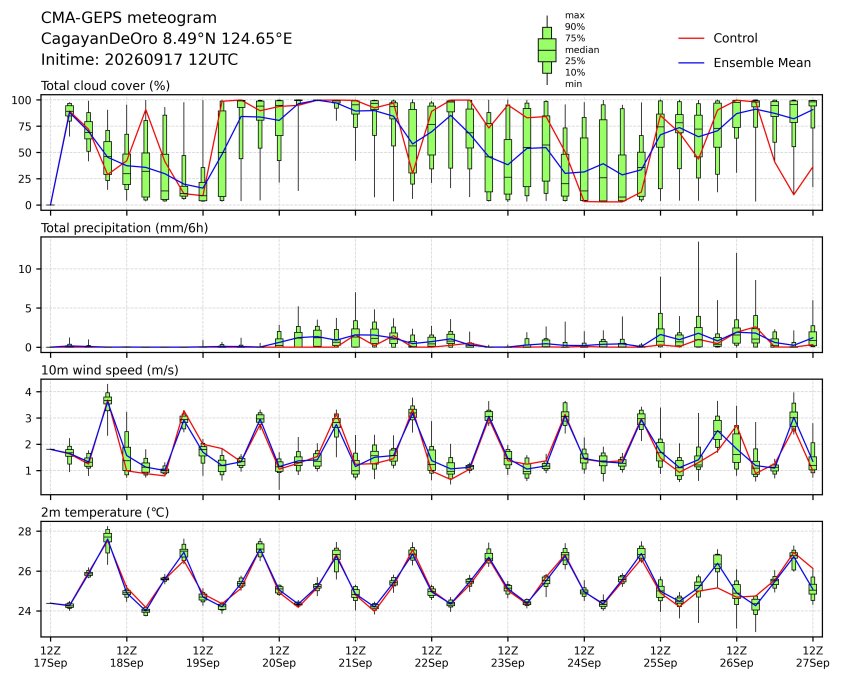This screenshot has height=680, width=841.
Task: Click the 28 tick on temperature axis
Action: tap(26, 531)
